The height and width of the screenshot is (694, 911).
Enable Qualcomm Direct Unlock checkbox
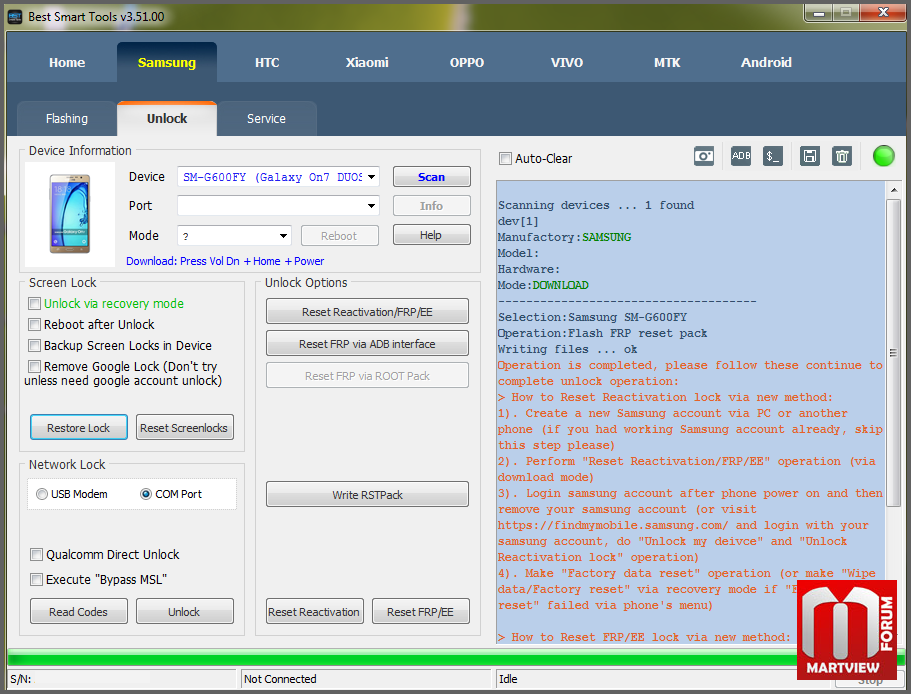coord(37,555)
